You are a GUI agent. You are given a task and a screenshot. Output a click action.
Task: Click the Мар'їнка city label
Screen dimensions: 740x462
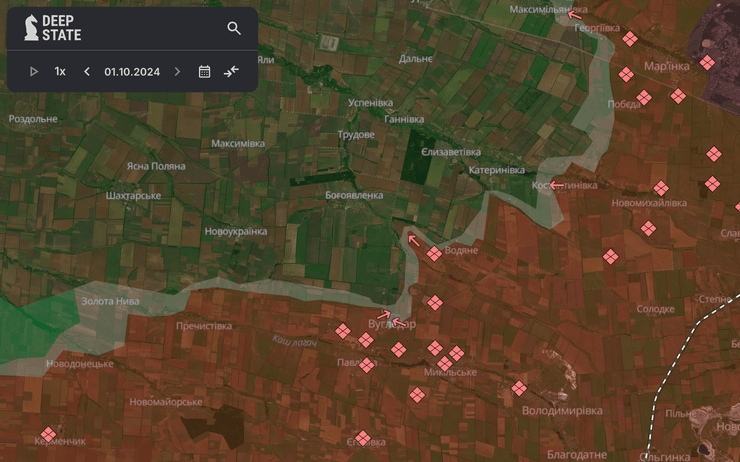666,66
